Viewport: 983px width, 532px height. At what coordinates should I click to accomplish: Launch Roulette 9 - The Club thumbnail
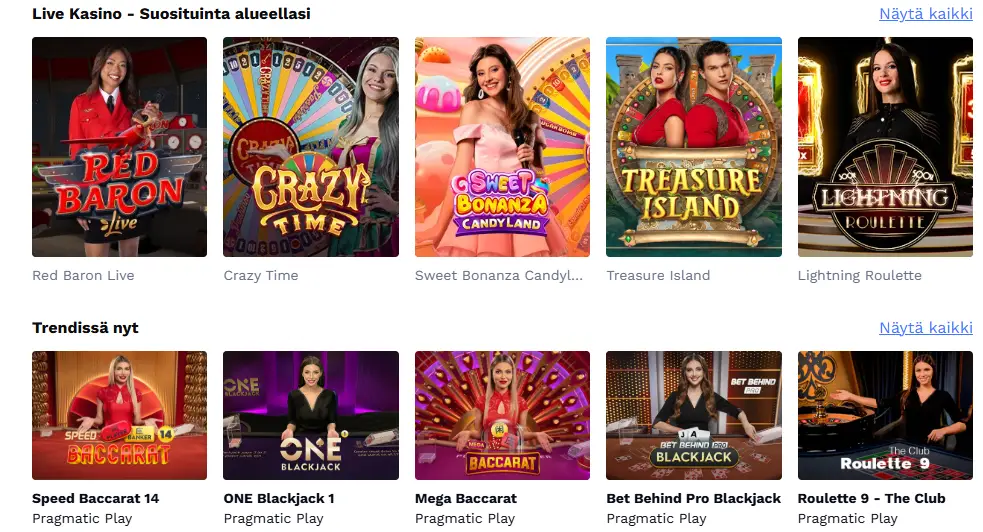885,415
